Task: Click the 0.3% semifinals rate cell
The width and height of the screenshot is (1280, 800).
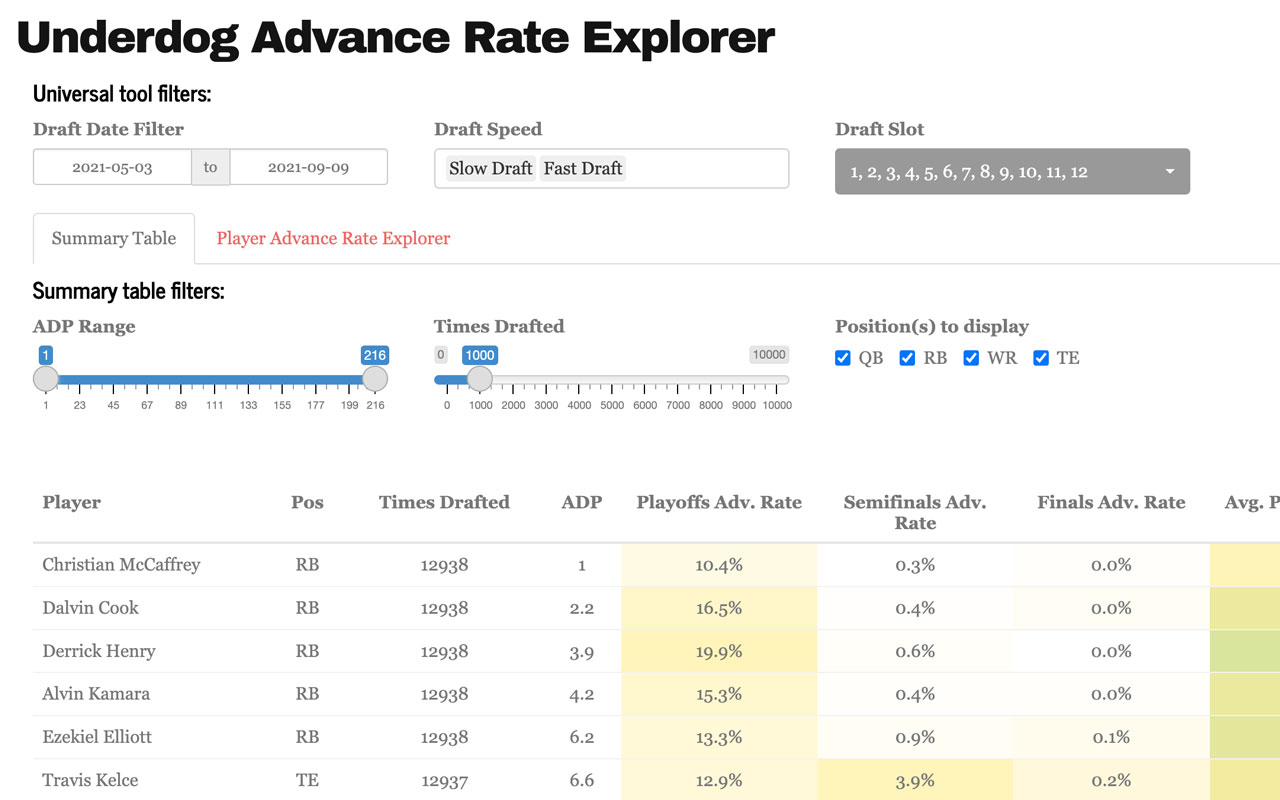Action: (915, 565)
